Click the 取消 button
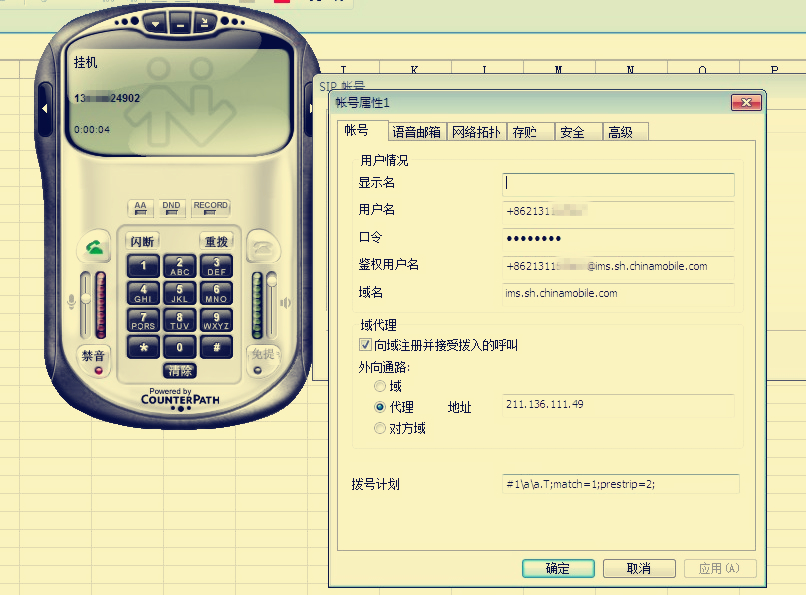This screenshot has height=595, width=806. 639,568
